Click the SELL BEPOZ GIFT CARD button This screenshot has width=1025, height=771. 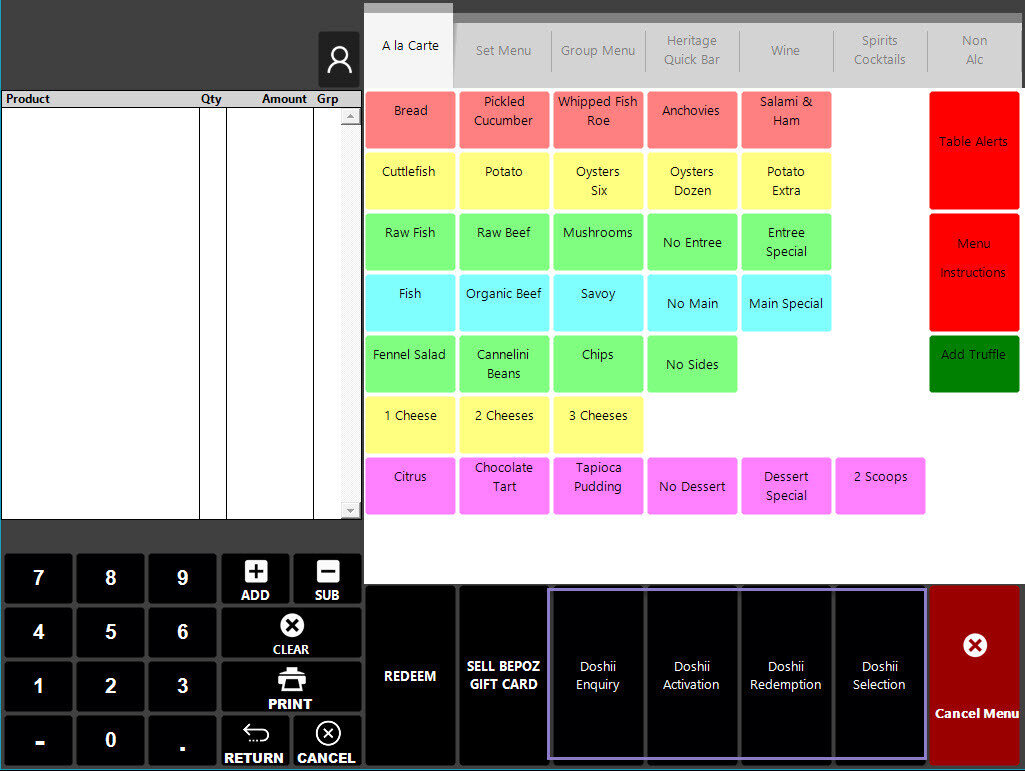coord(502,676)
